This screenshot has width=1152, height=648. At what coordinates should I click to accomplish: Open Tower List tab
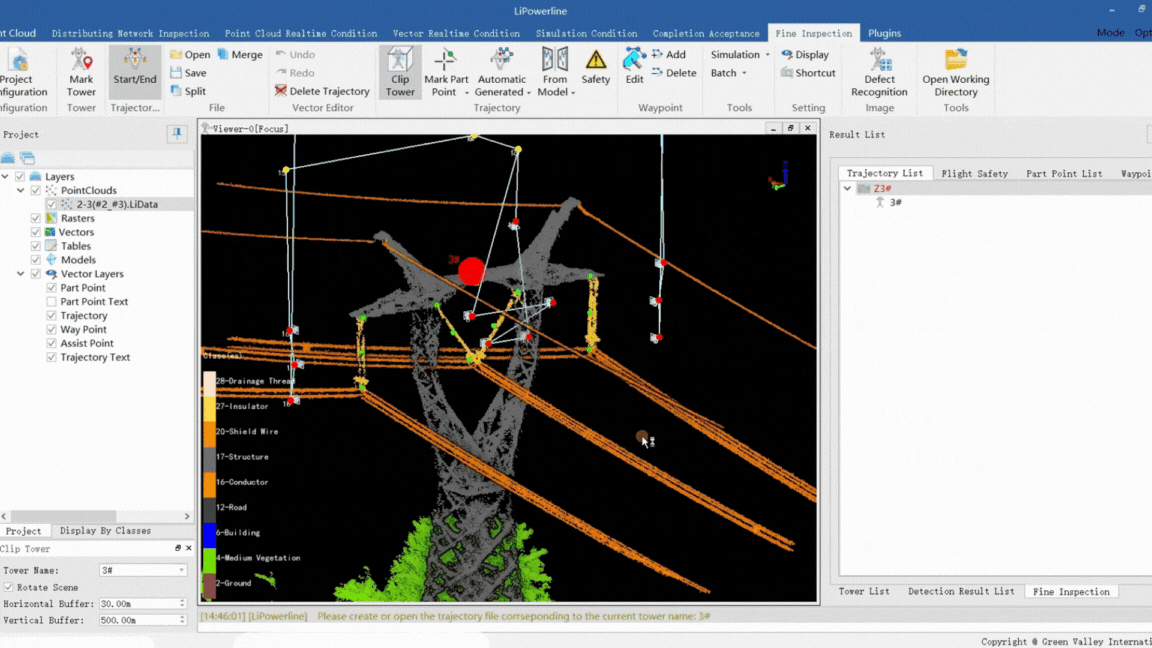pos(863,591)
